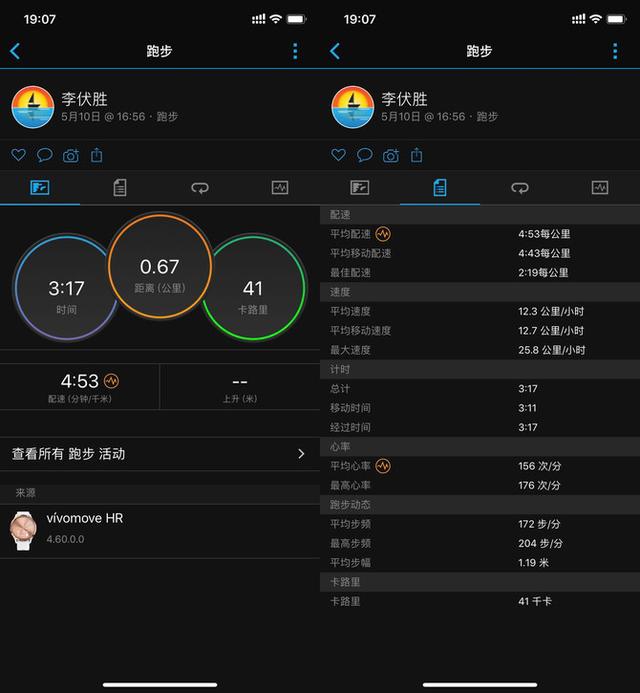Tap the Wi-Fi icon on right status bar
Viewport: 640px width, 693px height.
tap(596, 19)
